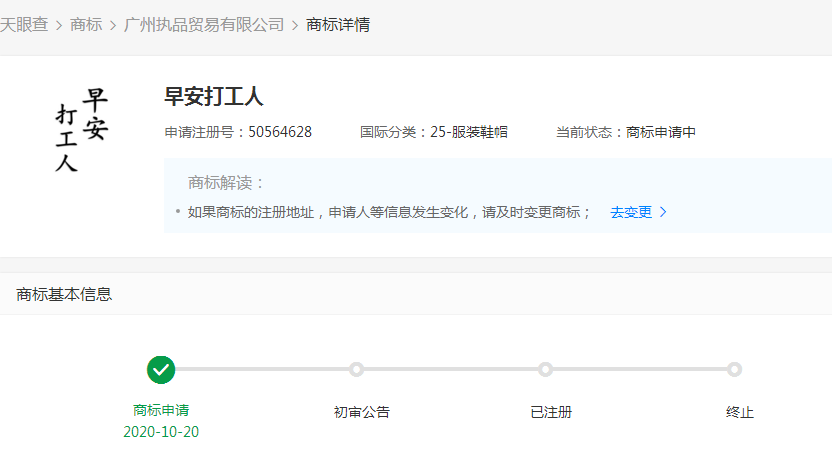Click the 去变更 link
Image resolution: width=832 pixels, height=449 pixels.
point(631,212)
